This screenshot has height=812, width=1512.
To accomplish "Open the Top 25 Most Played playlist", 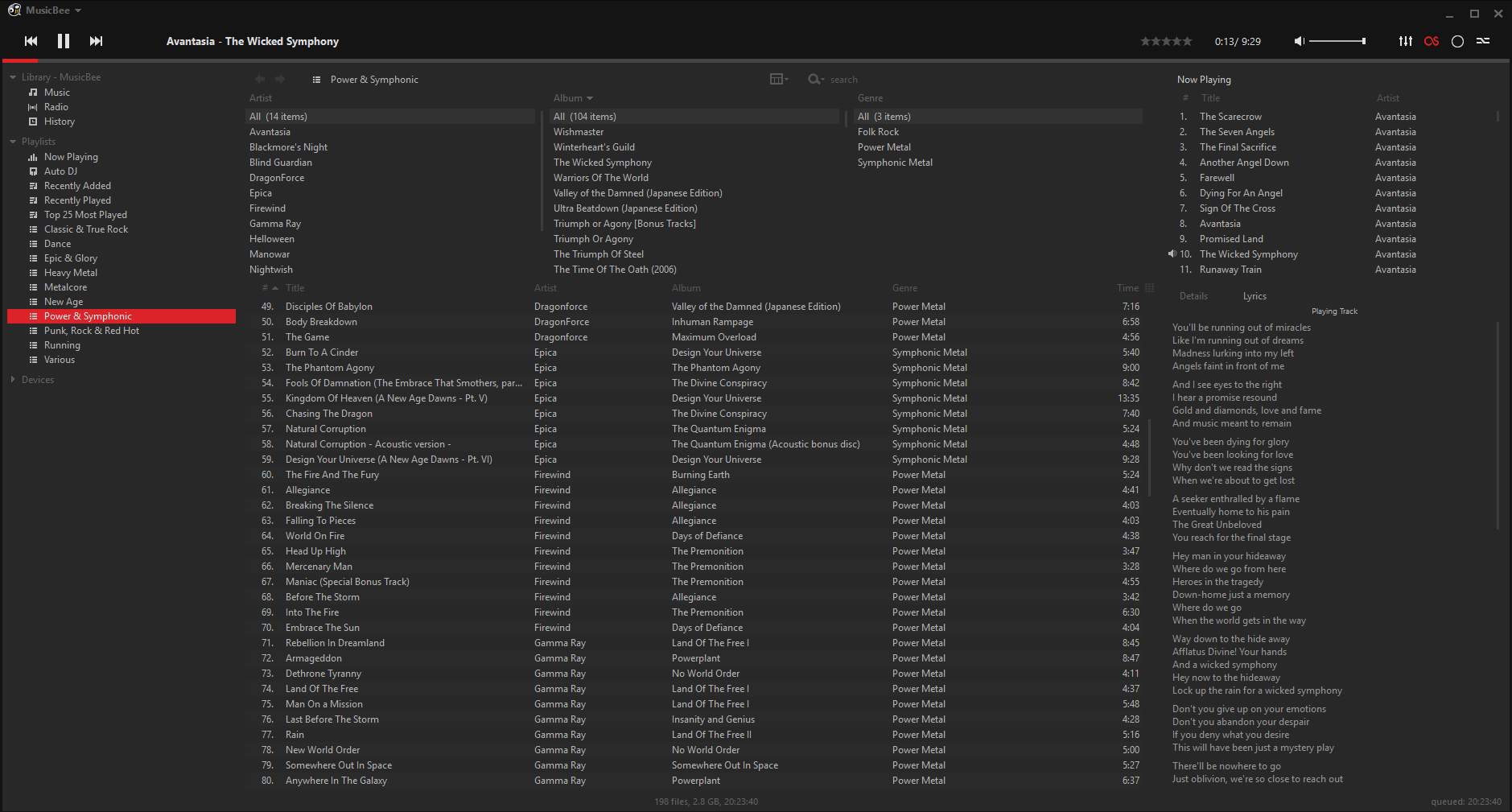I will click(85, 215).
